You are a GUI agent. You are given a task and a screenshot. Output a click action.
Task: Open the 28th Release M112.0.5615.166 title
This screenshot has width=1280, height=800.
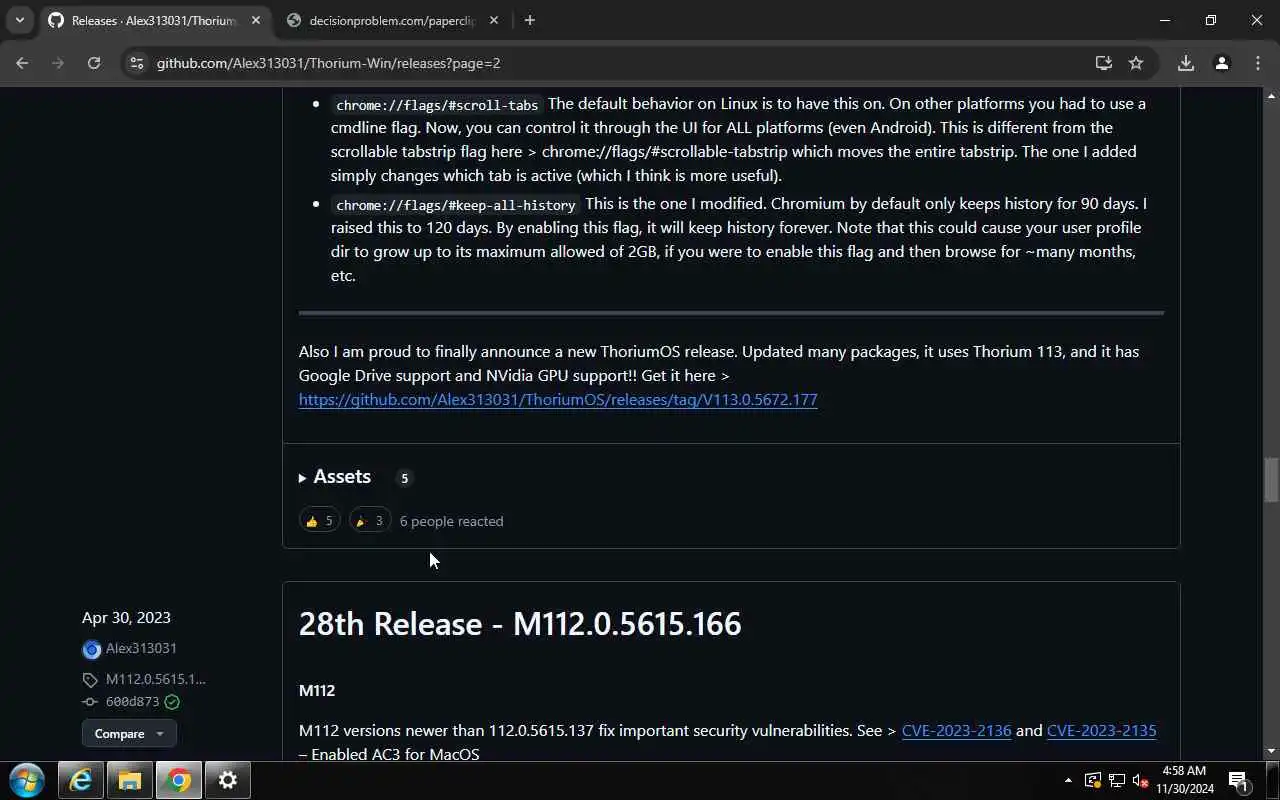[x=520, y=623]
